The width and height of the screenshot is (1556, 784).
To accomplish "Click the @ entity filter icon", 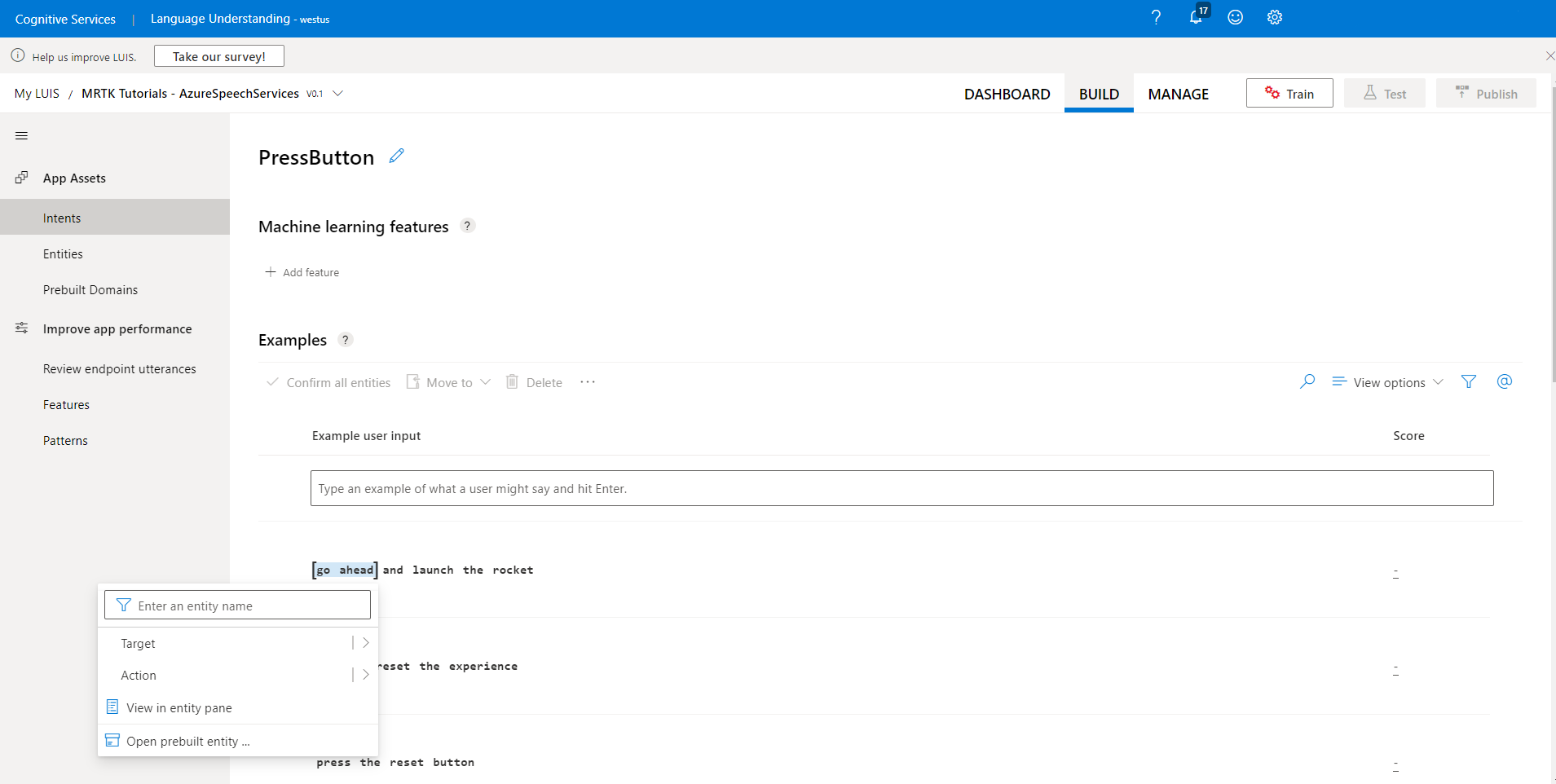I will point(1505,381).
